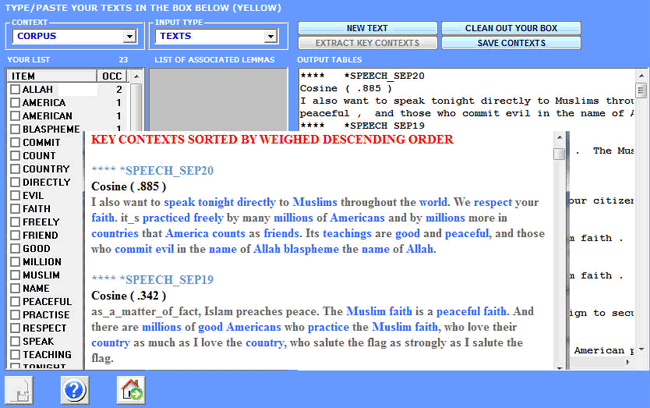Click the *SPEECH_SEP19 heading in key contexts
This screenshot has height=408, width=650.
tap(153, 279)
